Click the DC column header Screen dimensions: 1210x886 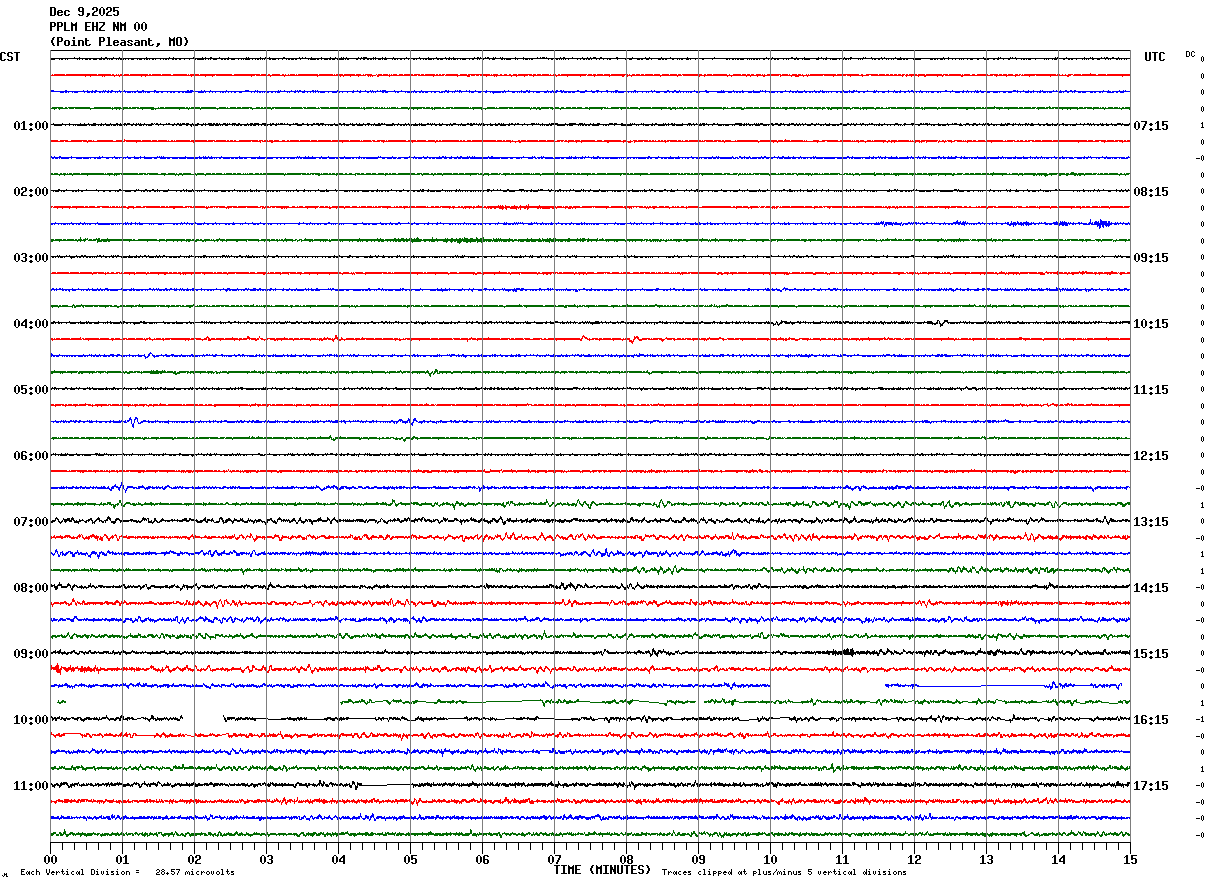1190,54
